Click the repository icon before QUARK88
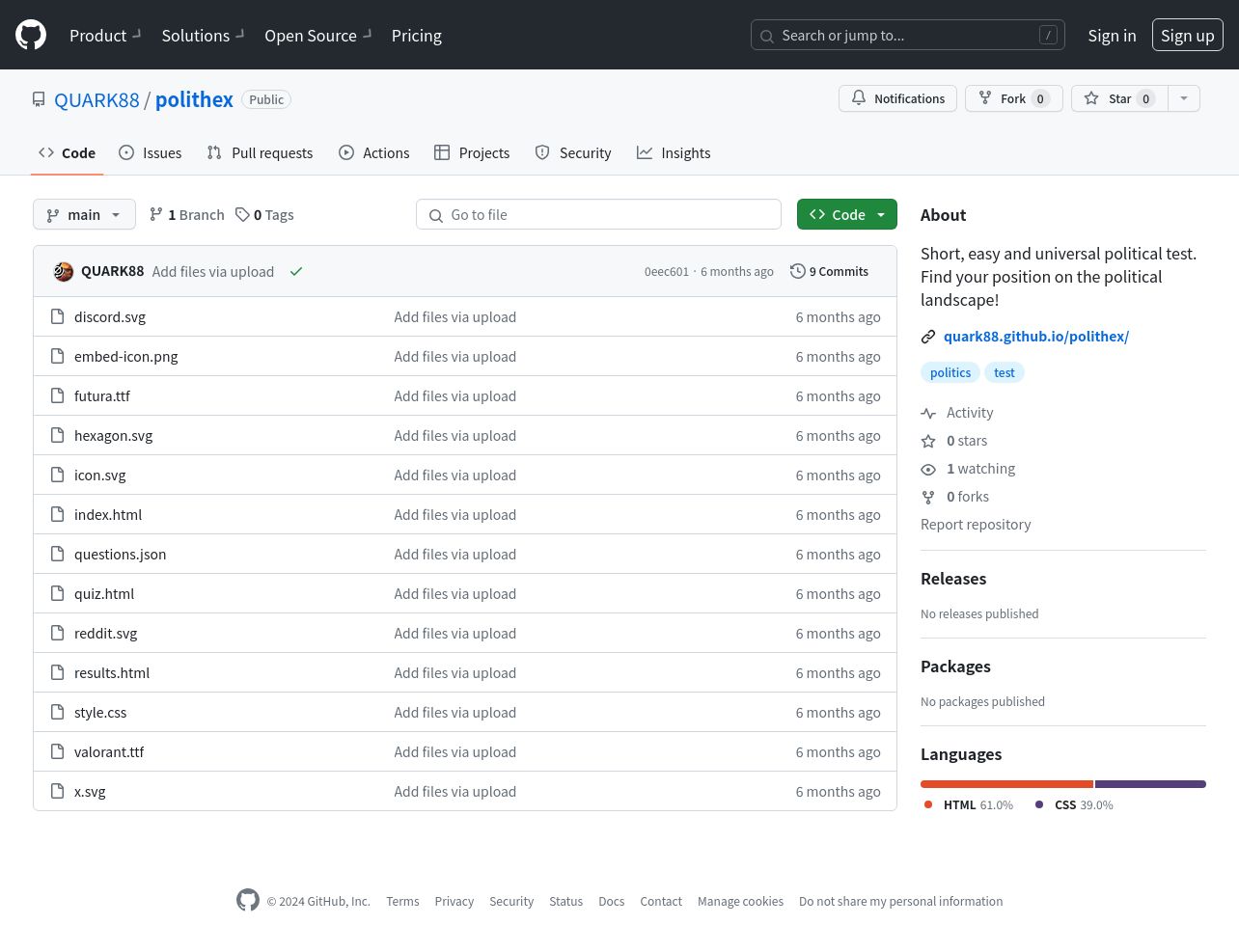1239x952 pixels. point(39,99)
